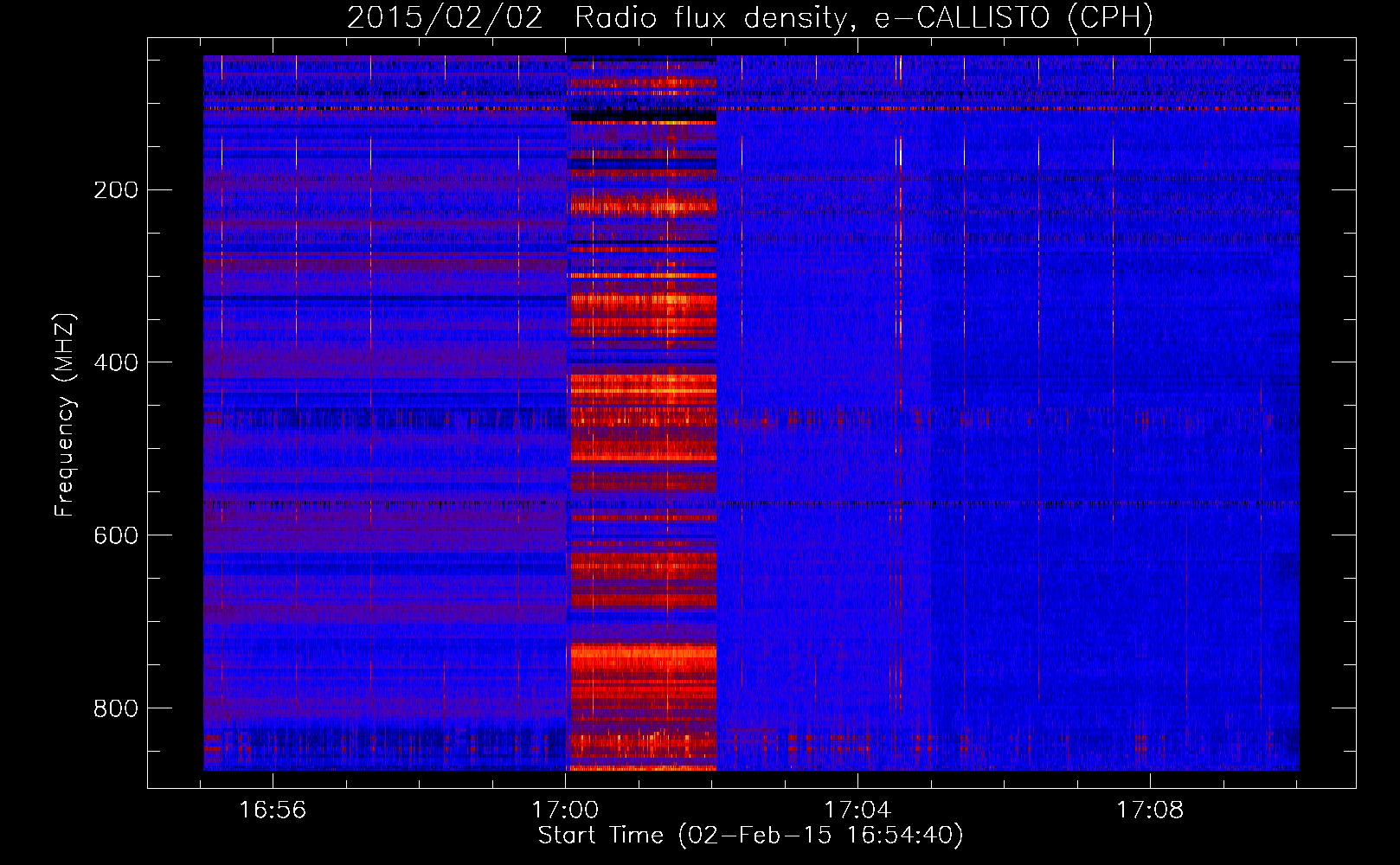
Task: Click the 'Start Time (02-Feb-15 16:54:40)' label
Action: [750, 836]
